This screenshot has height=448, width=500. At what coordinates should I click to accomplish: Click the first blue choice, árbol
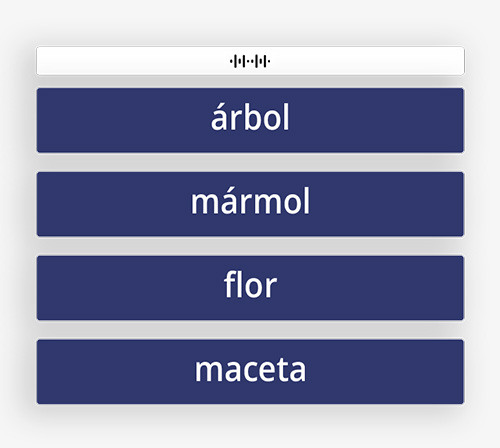point(250,120)
